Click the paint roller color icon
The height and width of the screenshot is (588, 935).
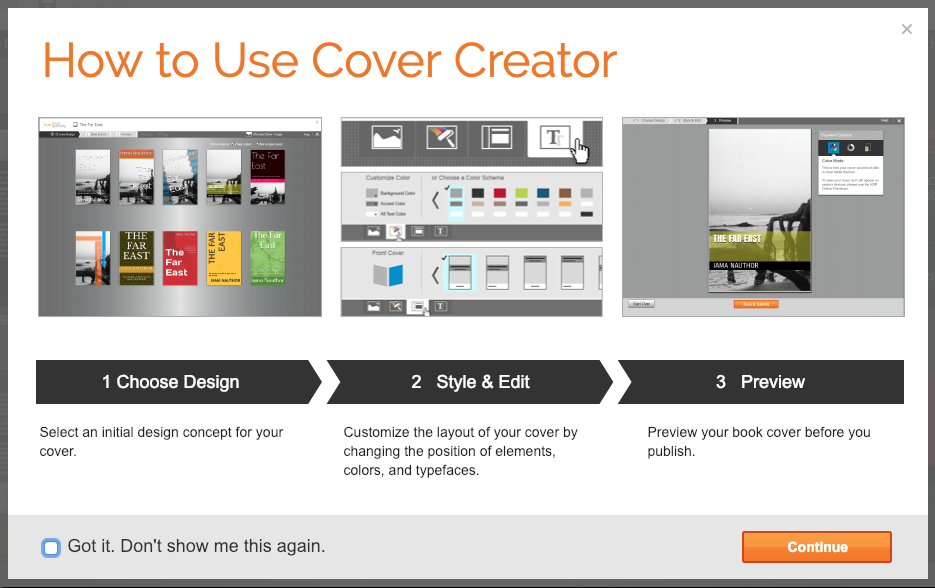click(440, 138)
